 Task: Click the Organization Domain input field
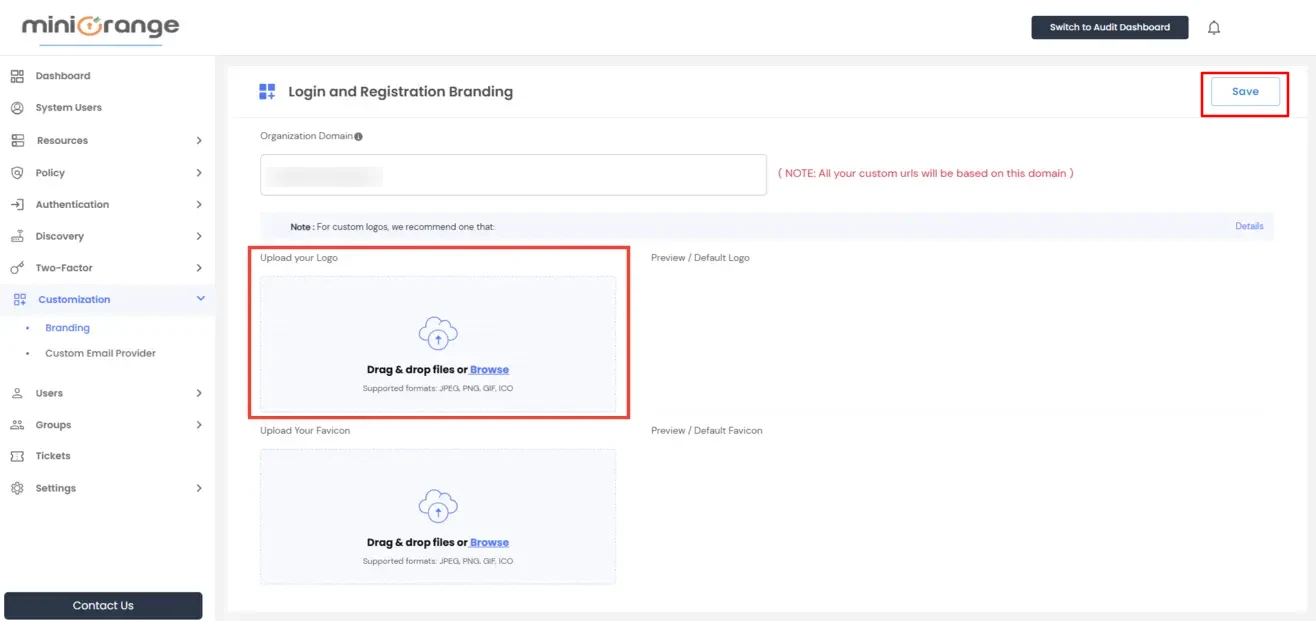512,173
